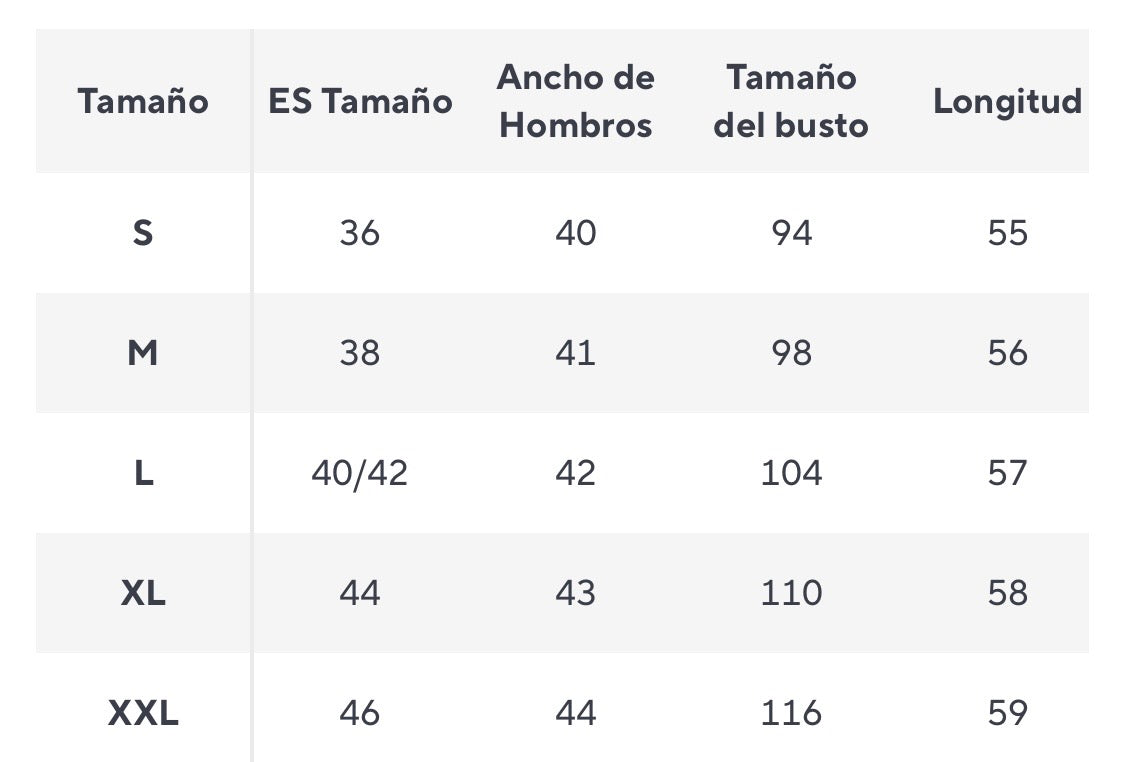Select the ES Tamaño column header
This screenshot has height=762, width=1125.
pos(360,101)
